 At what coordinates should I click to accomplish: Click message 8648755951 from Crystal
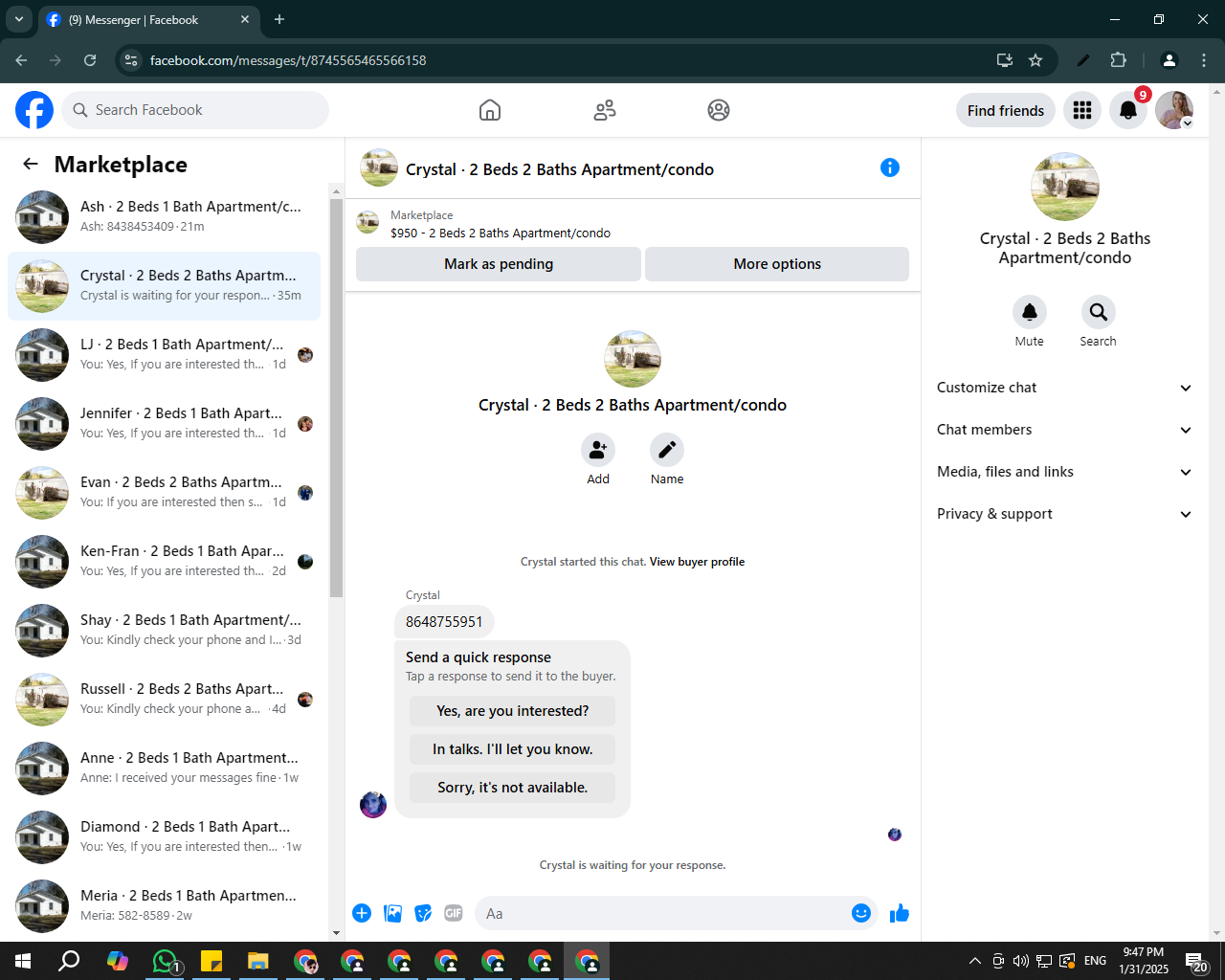click(444, 622)
